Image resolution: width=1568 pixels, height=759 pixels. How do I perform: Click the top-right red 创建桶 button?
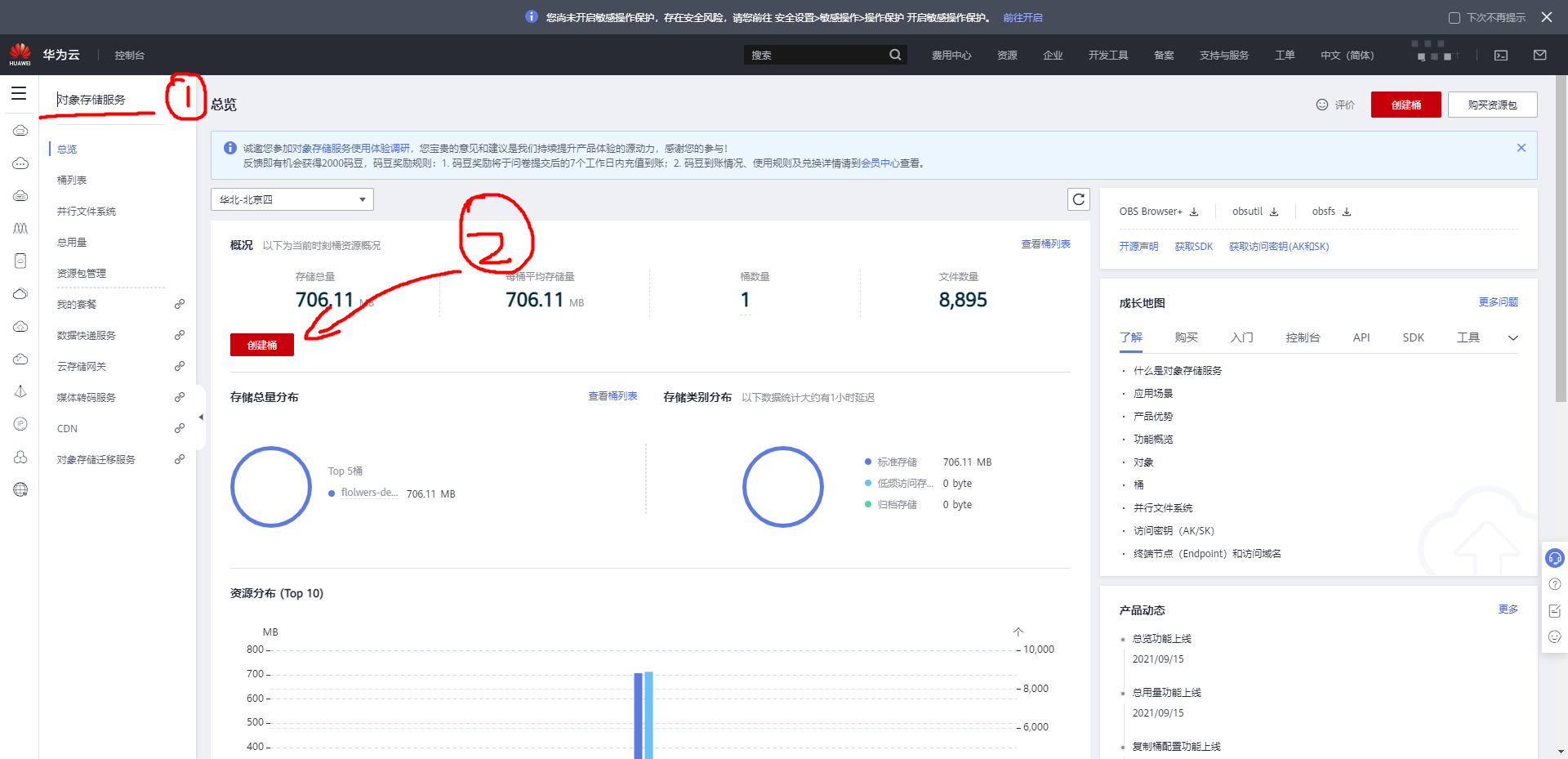(x=1406, y=105)
